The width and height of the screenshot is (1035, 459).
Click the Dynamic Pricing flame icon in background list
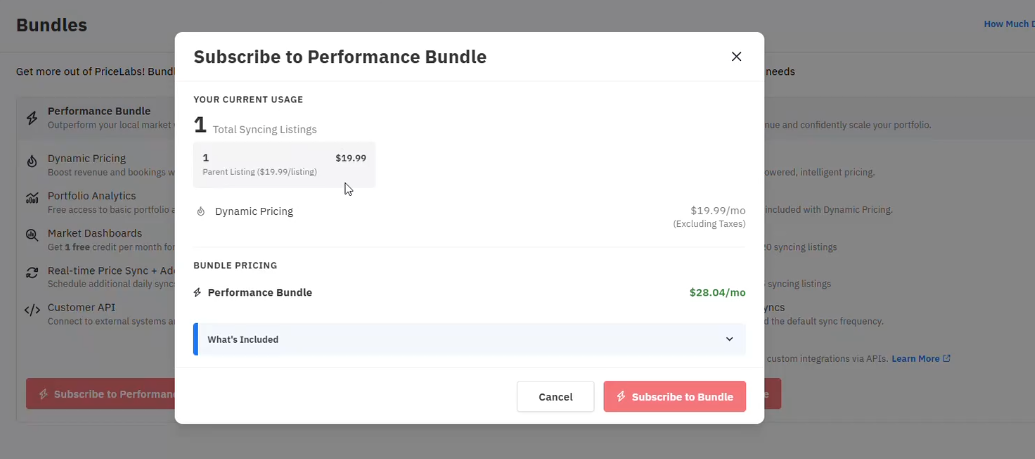(32, 161)
